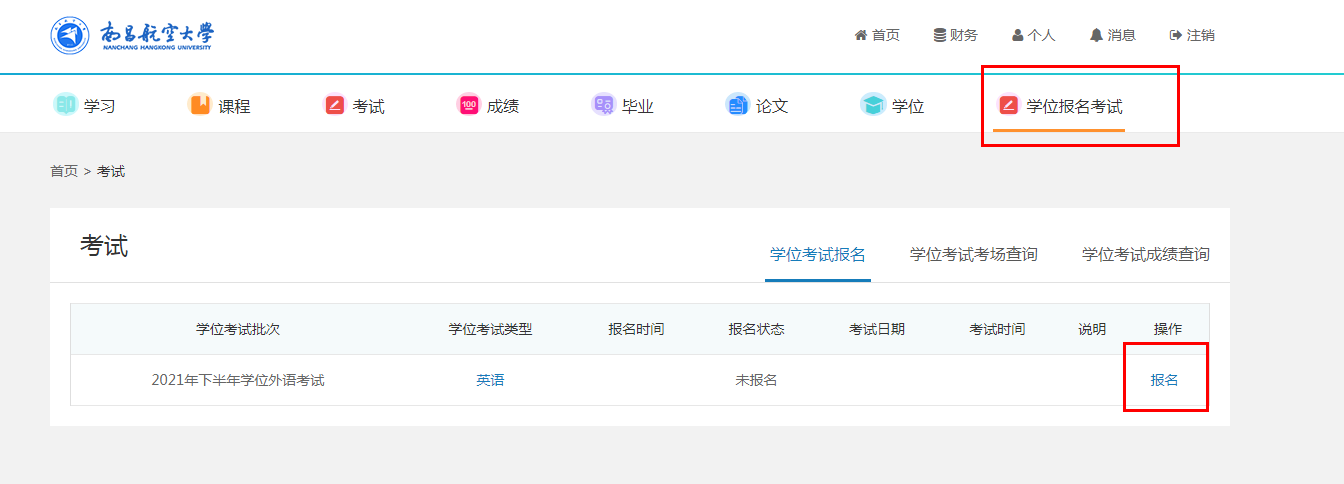
Task: Click the 学习 book icon
Action: [65, 104]
